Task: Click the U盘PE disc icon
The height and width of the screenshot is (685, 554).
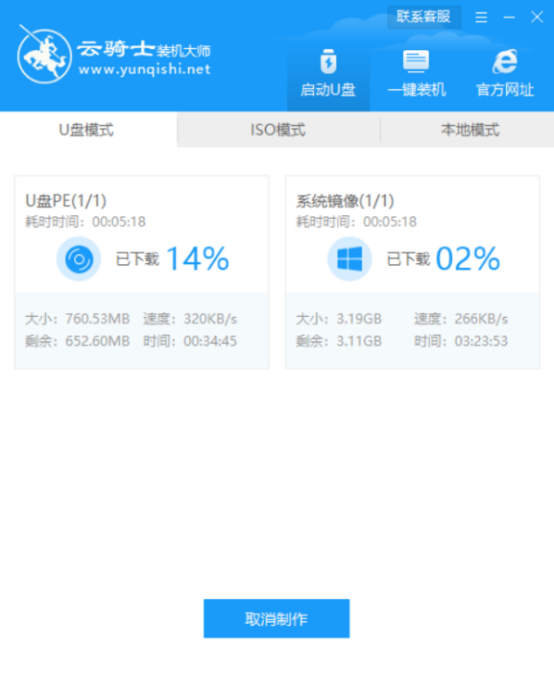Action: click(x=79, y=259)
